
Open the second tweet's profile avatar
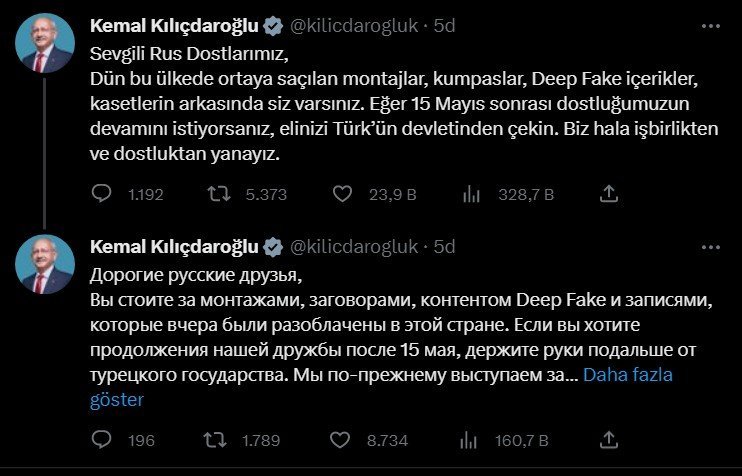click(44, 265)
